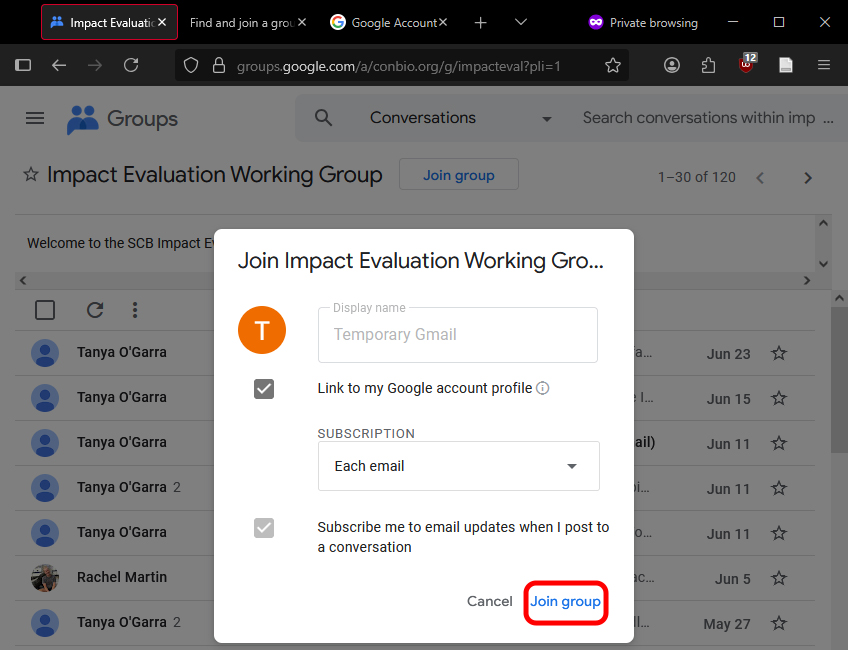This screenshot has height=650, width=848.
Task: Cancel the join group dialog
Action: click(489, 601)
